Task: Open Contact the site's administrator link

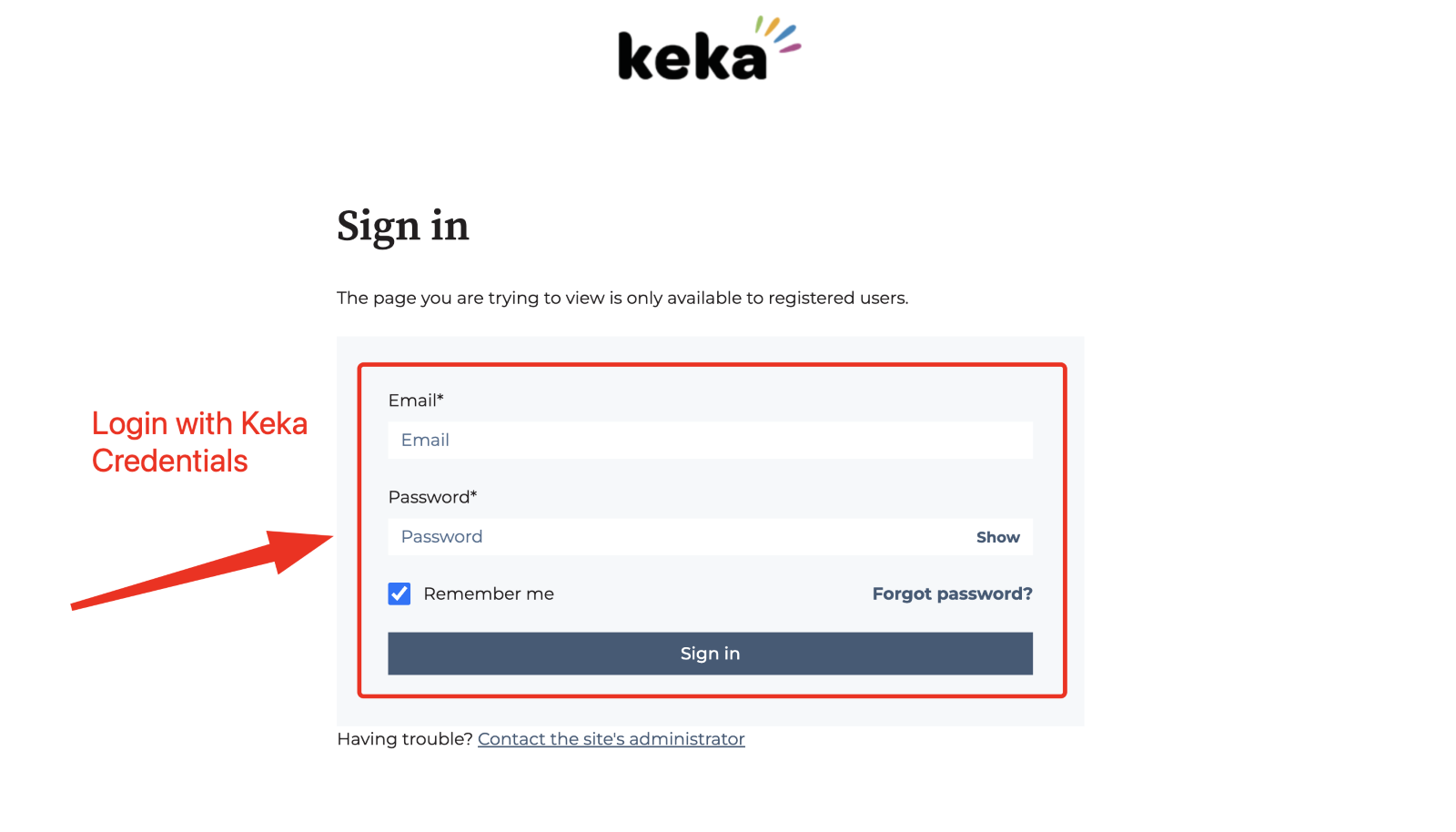Action: coord(611,739)
